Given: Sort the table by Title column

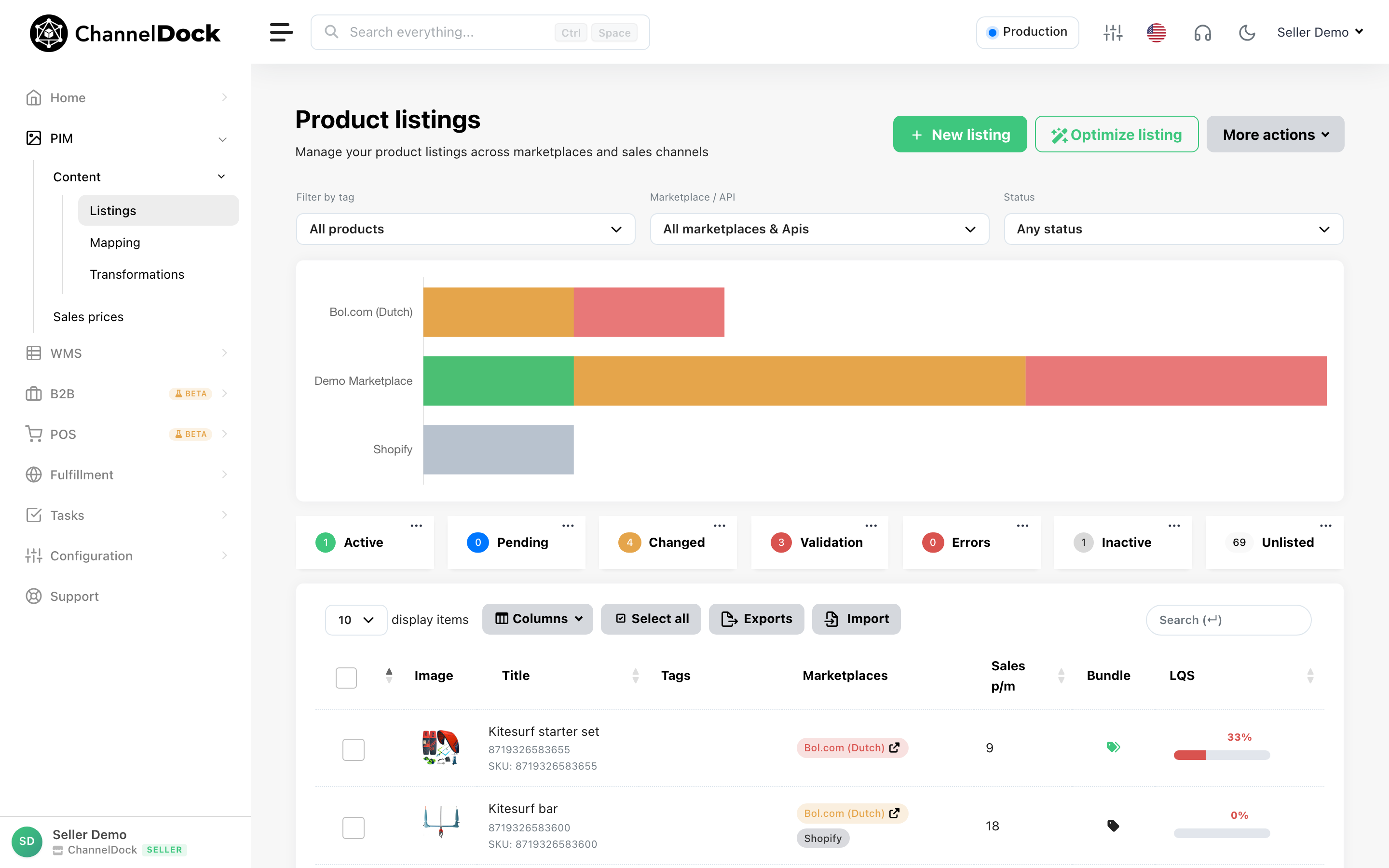Looking at the screenshot, I should tap(635, 676).
